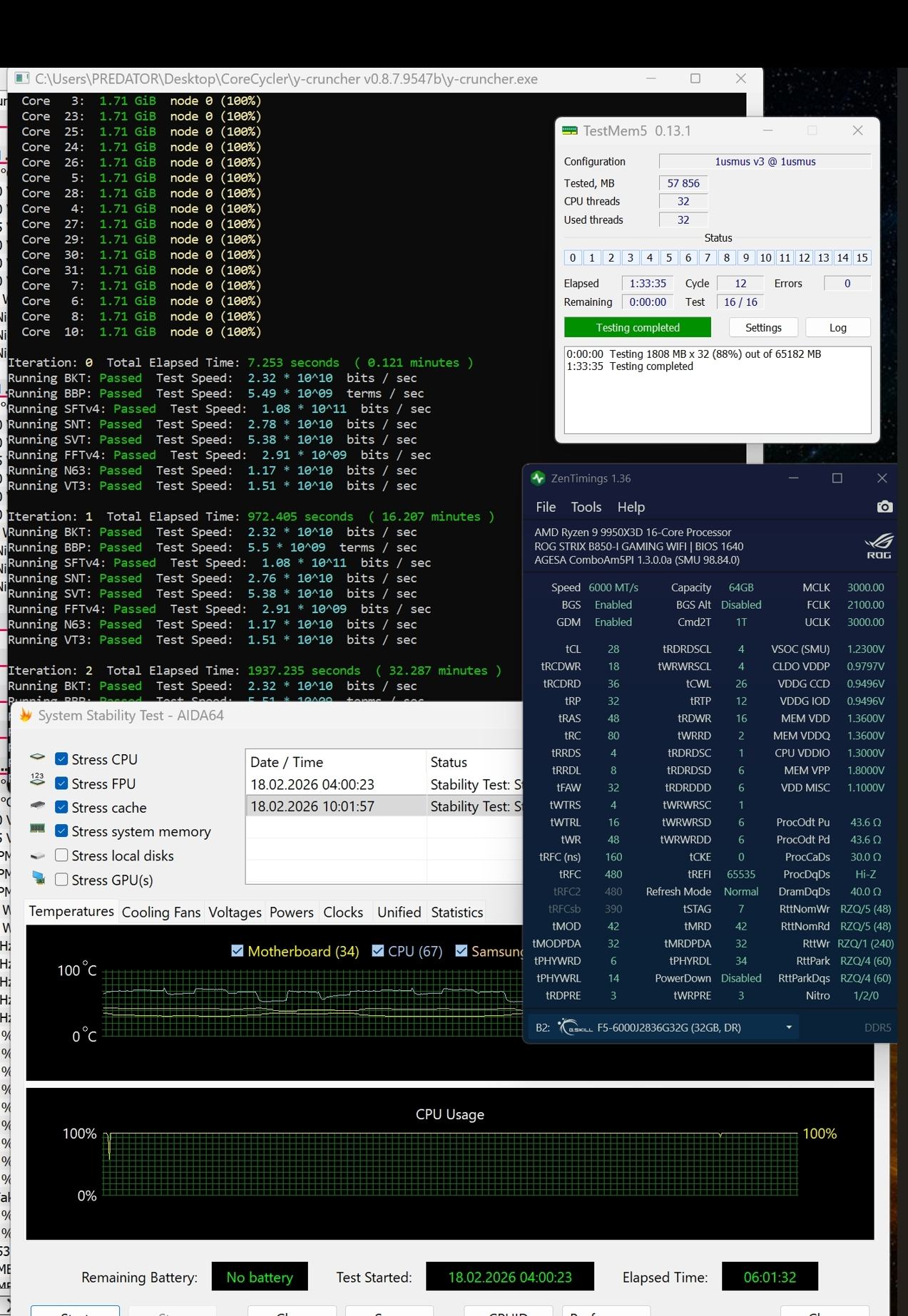Switch to the Clocks tab
The image size is (908, 1316).
click(x=343, y=913)
